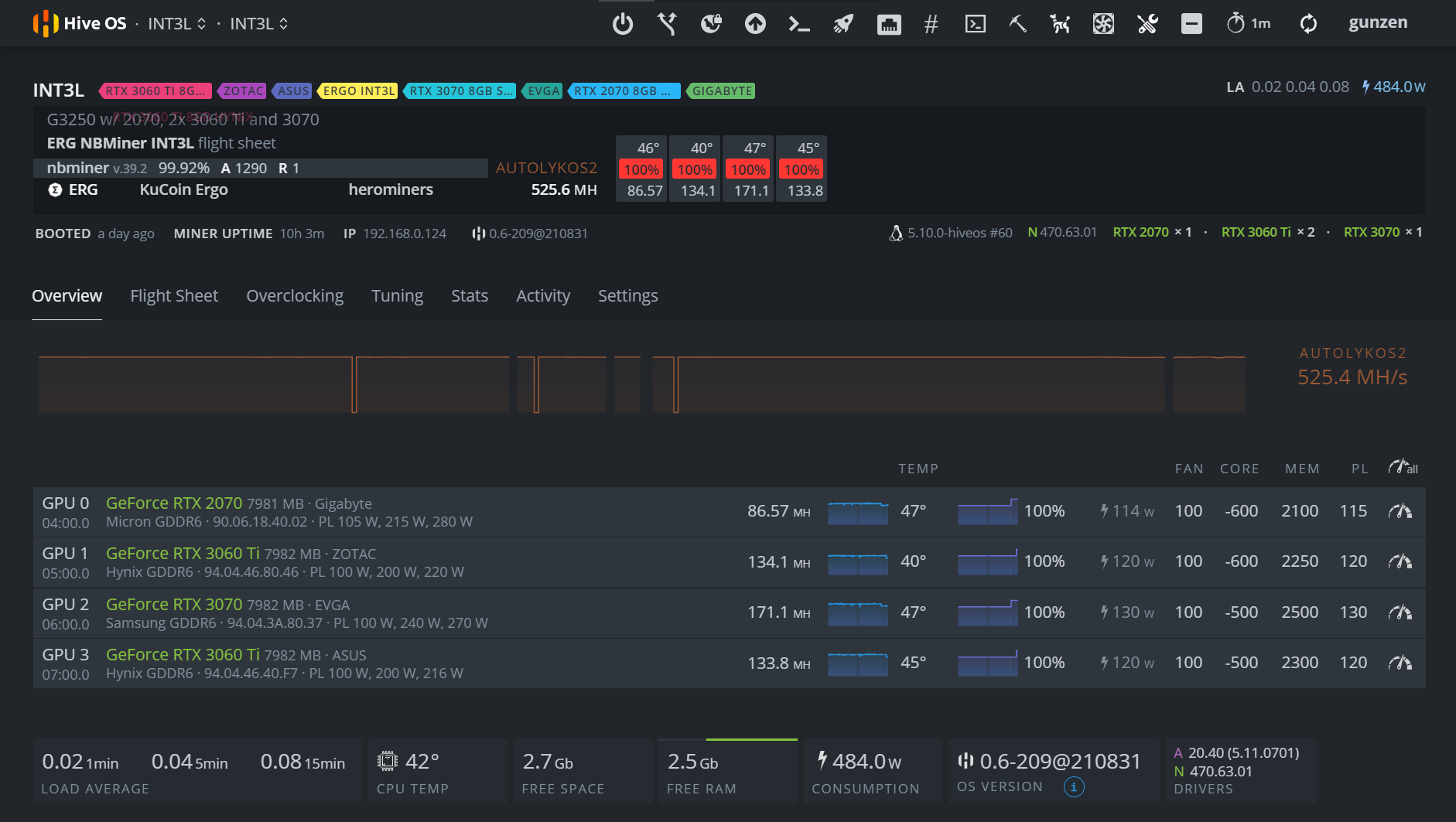Click the watchdog icon in toolbar
The height and width of the screenshot is (822, 1456).
click(1060, 24)
